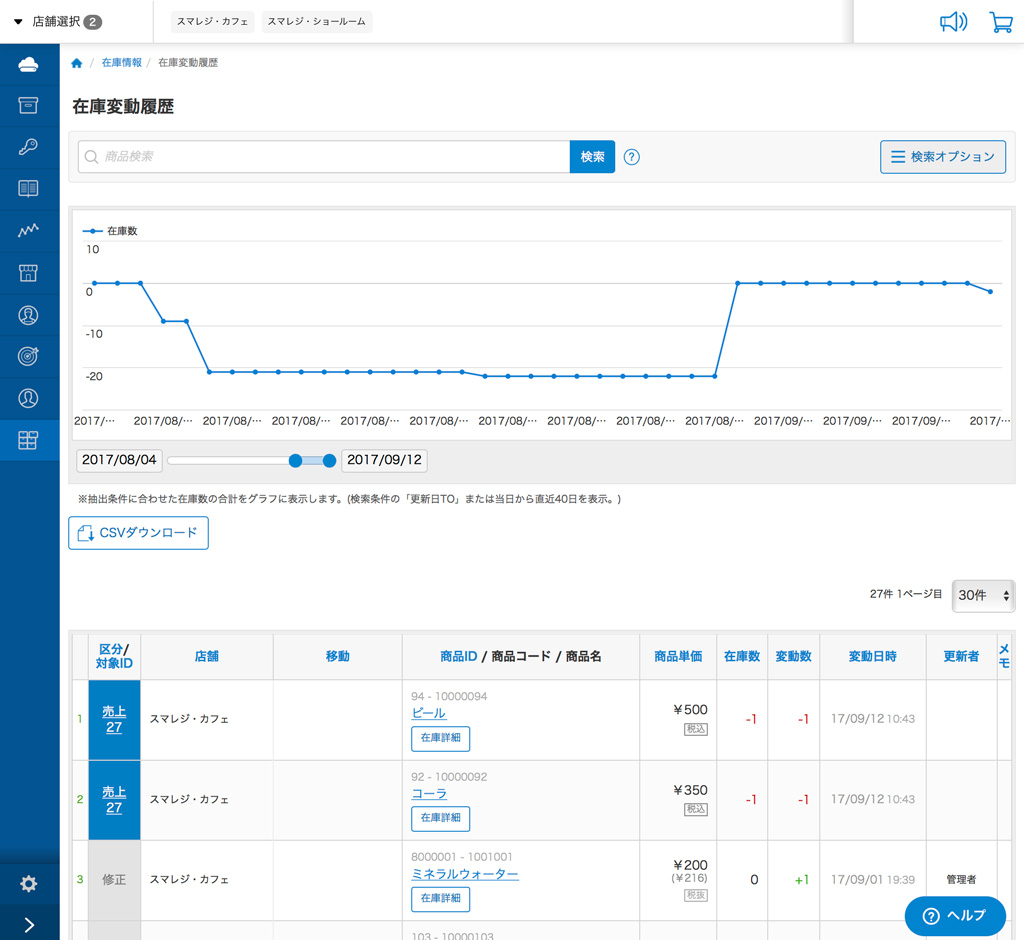1024x940 pixels.
Task: Open the shopping cart icon
Action: (x=1001, y=22)
